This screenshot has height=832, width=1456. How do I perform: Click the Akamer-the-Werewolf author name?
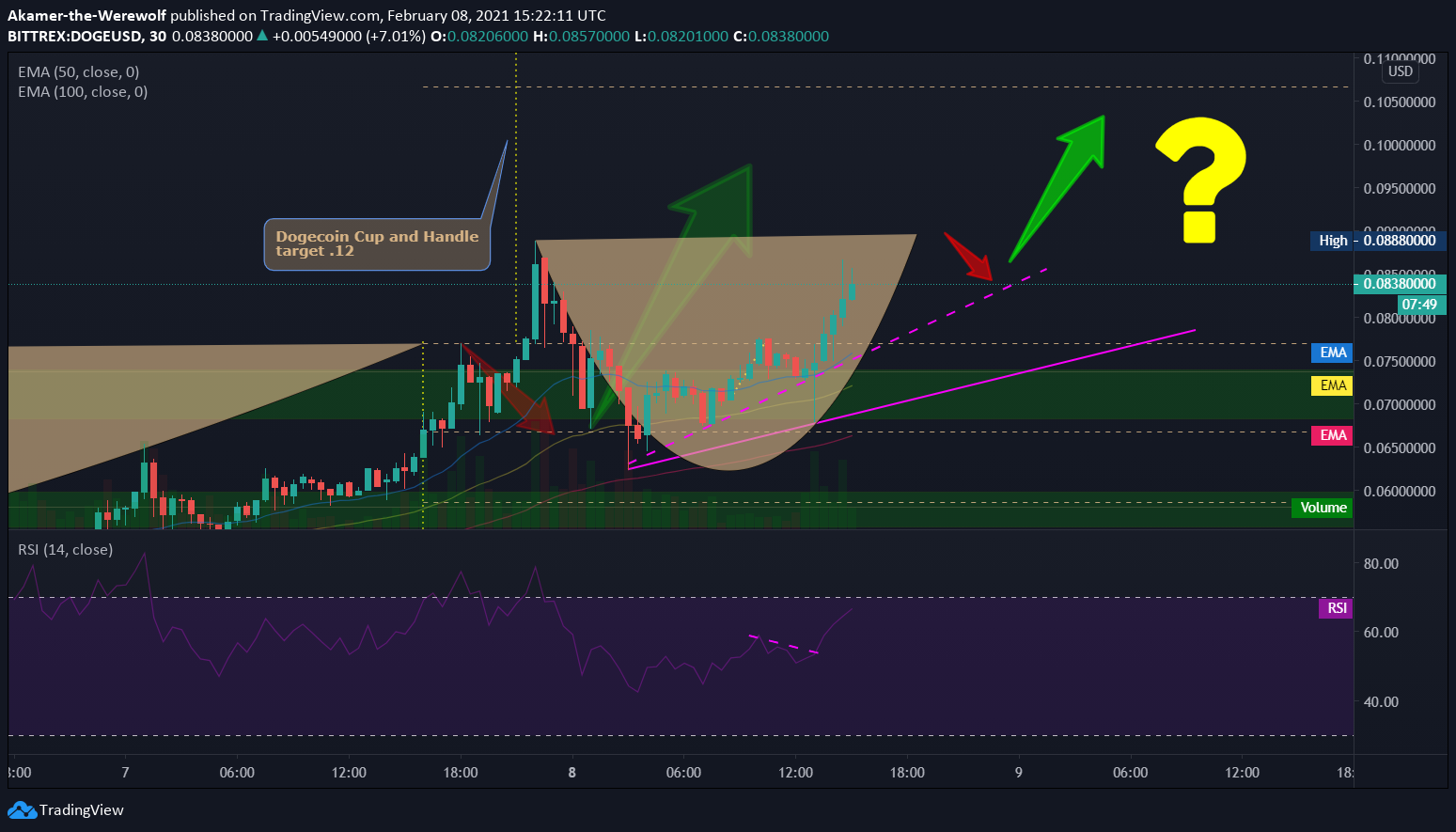pos(86,15)
